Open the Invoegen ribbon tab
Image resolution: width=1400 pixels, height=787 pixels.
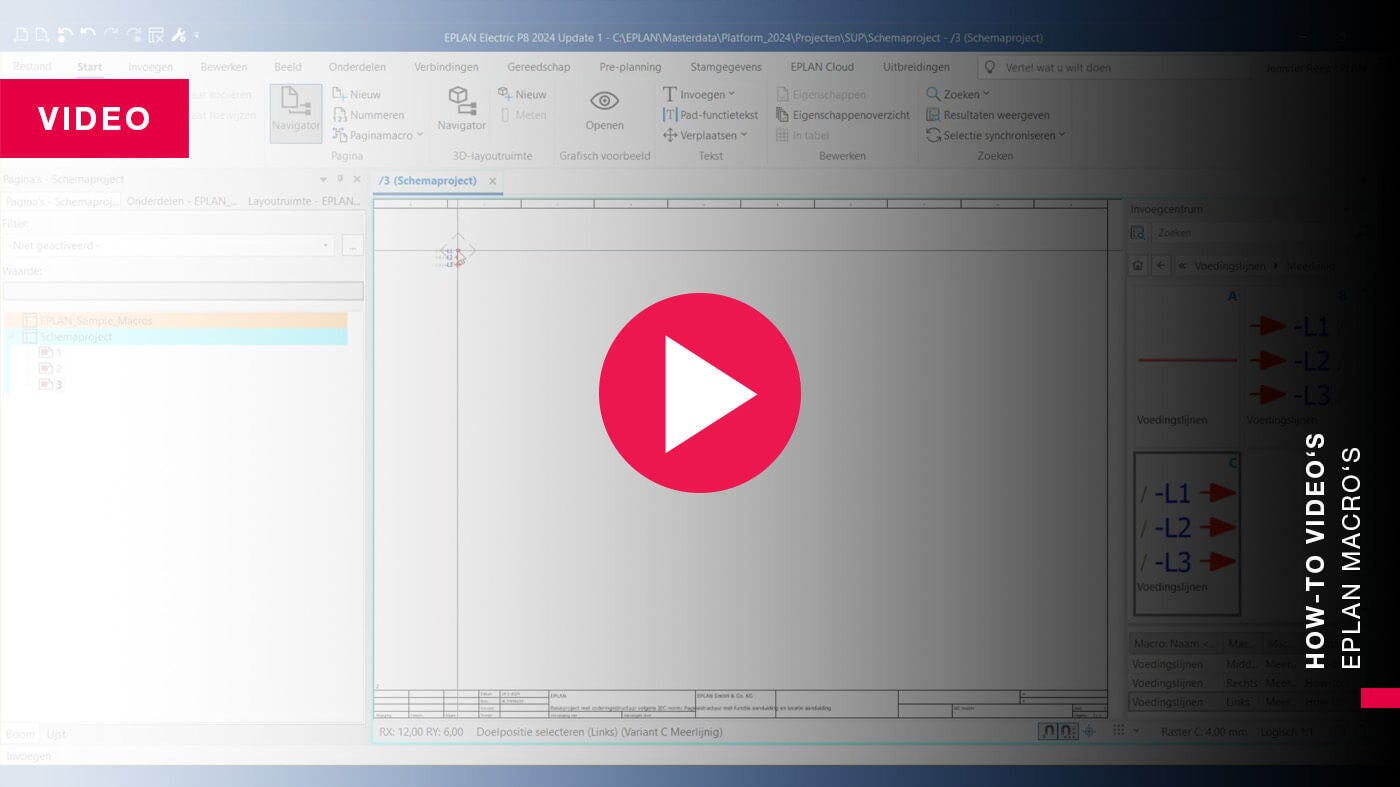click(150, 67)
